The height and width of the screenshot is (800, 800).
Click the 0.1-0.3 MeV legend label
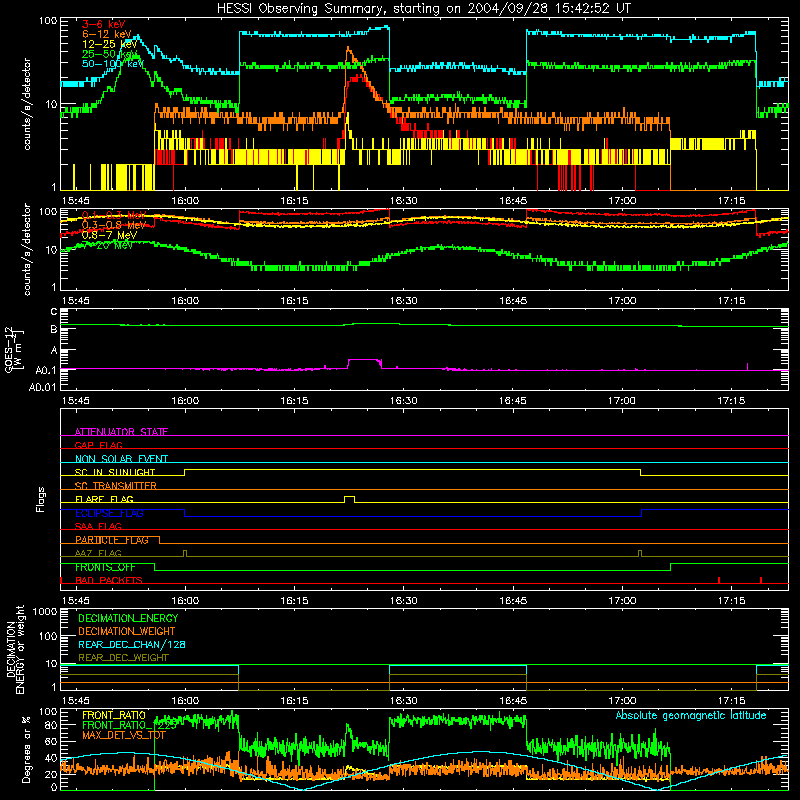[x=114, y=215]
